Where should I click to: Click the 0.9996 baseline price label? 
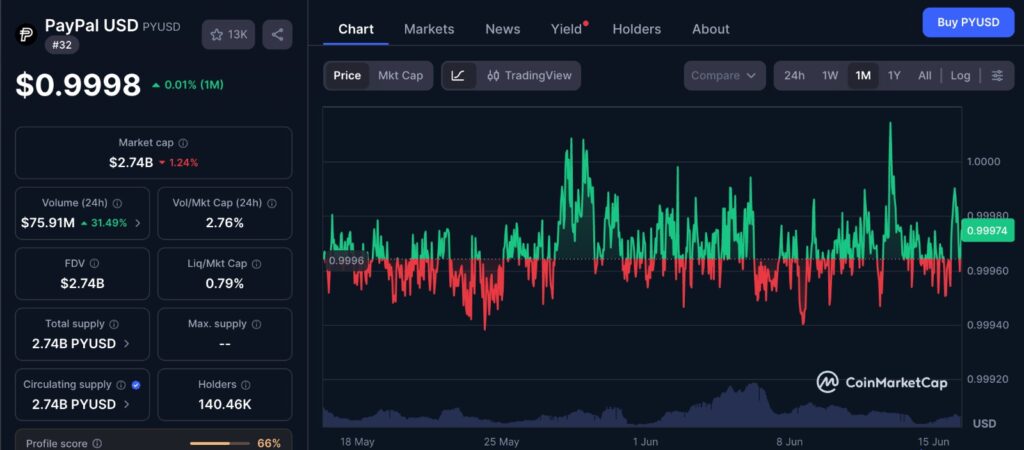point(346,260)
